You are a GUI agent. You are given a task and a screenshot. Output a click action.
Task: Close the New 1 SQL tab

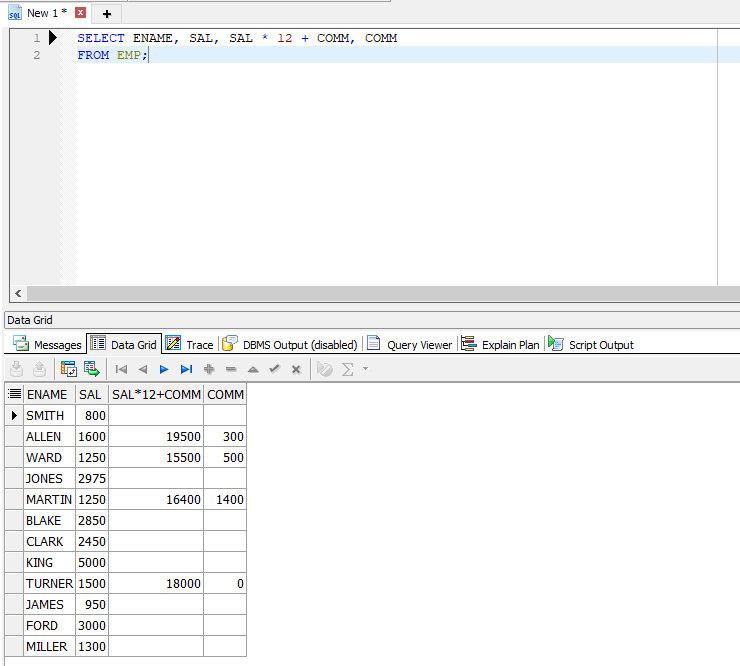(81, 13)
